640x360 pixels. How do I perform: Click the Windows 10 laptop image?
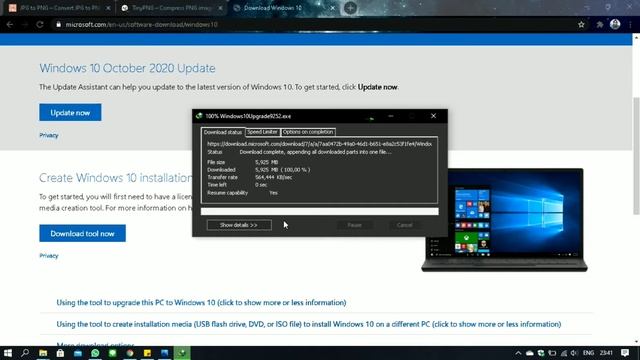coord(504,220)
